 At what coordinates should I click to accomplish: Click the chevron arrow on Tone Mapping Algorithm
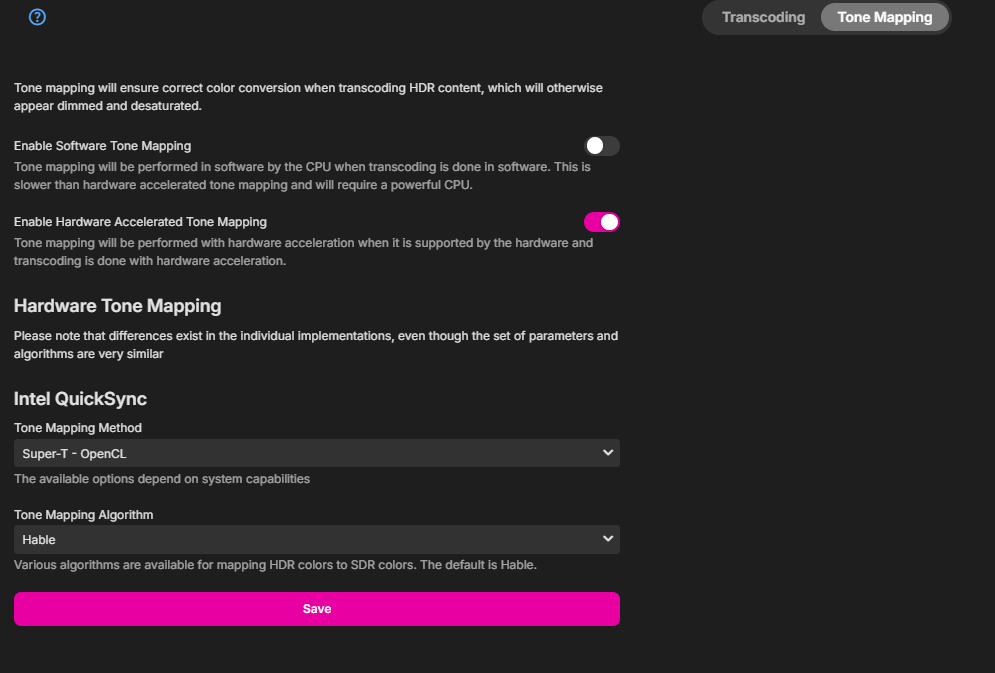click(x=607, y=539)
